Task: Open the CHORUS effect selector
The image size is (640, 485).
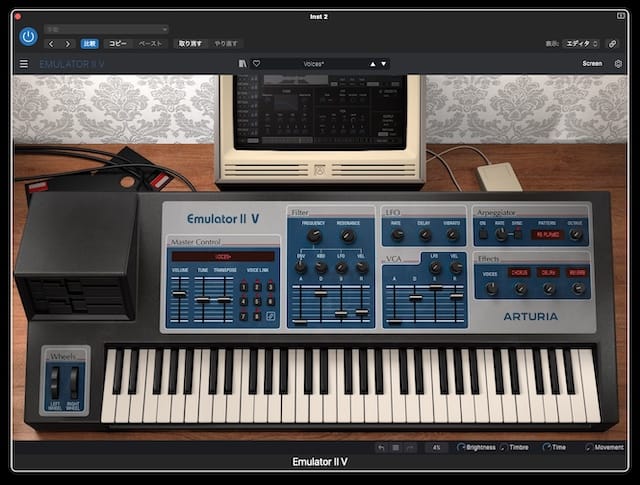Action: click(x=519, y=273)
